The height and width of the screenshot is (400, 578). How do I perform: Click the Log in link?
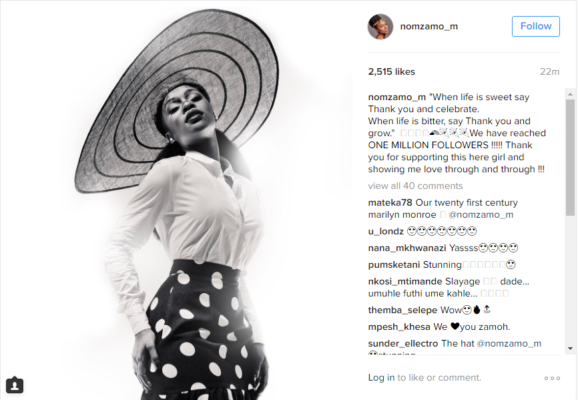tap(381, 378)
